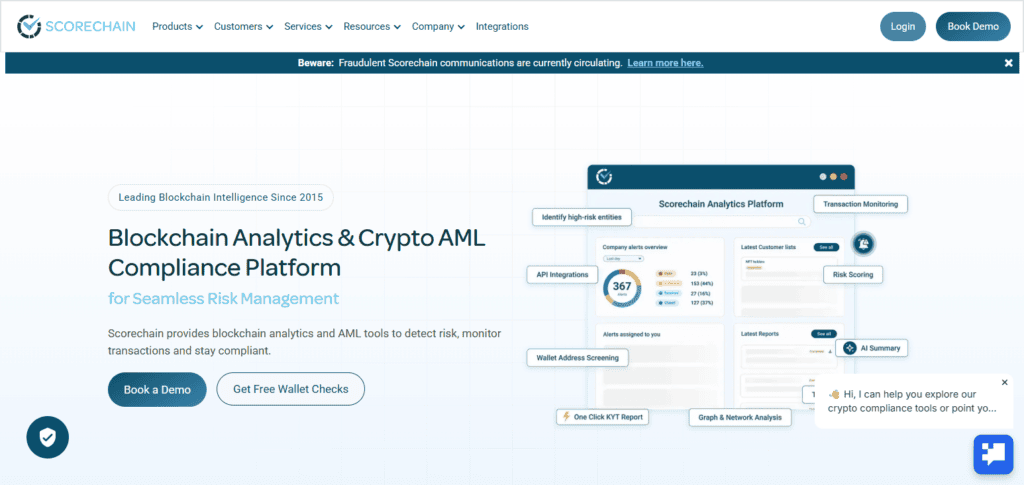Open the Last day dropdown in alerts overview
1024x485 pixels.
pos(624,258)
